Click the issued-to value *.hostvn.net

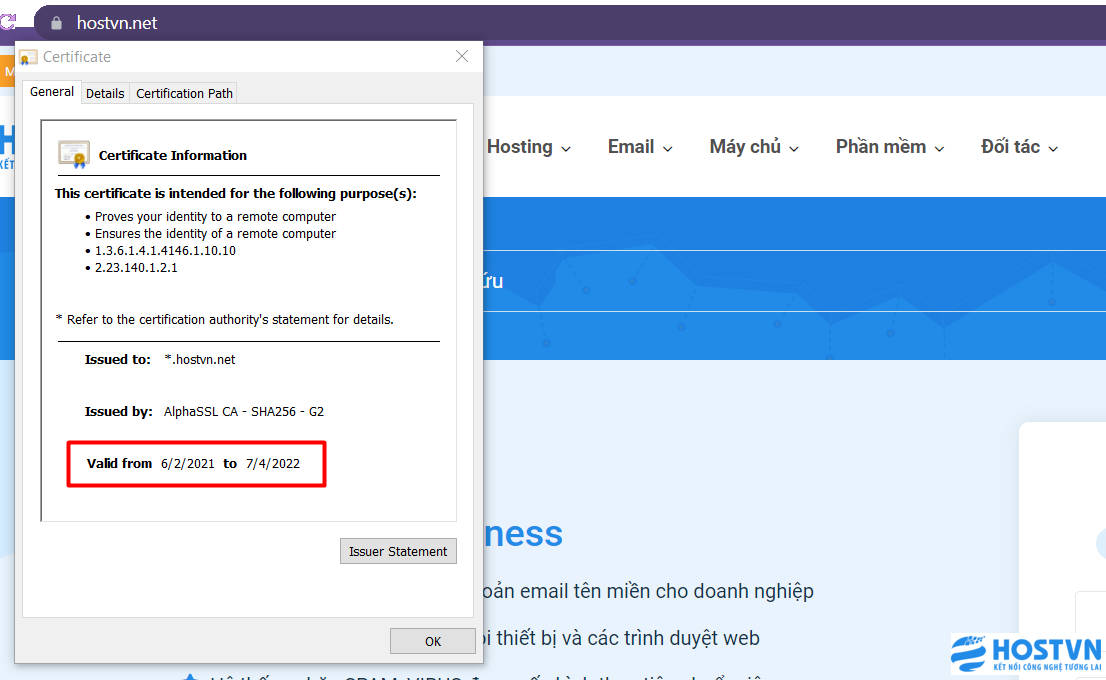tap(200, 360)
